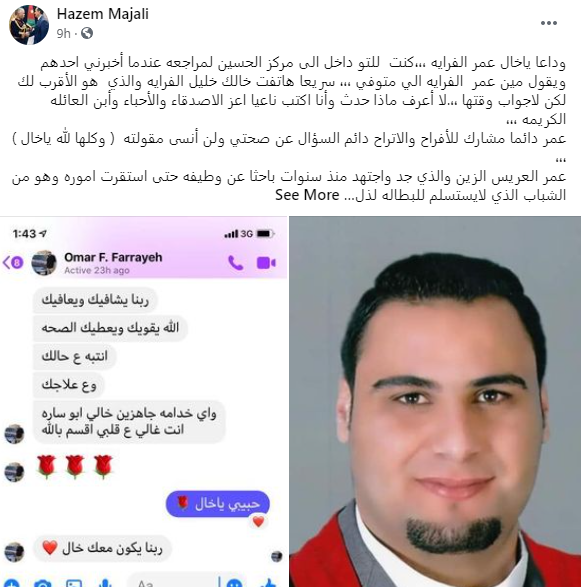This screenshot has width=581, height=587.
Task: Click the public globe audience icon
Action: point(87,33)
